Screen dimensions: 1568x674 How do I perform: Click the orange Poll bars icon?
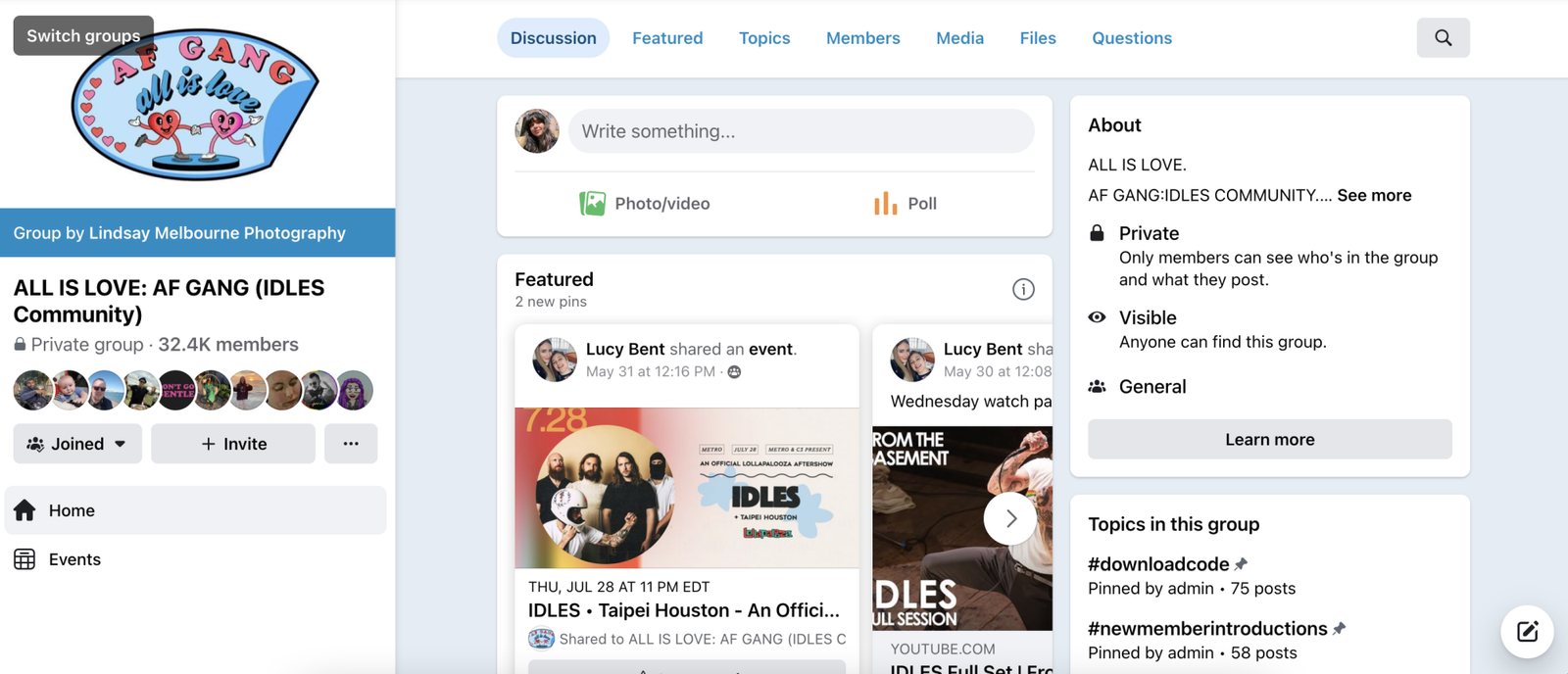point(885,203)
